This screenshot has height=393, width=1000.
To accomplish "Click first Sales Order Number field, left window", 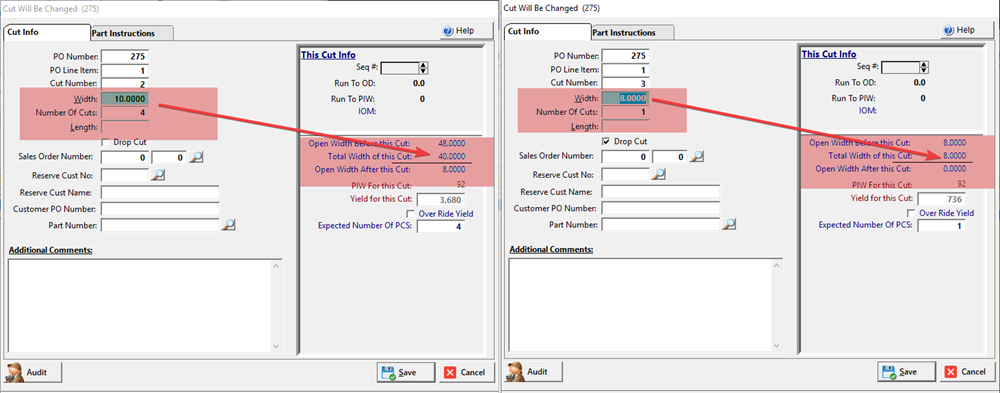I will [125, 157].
